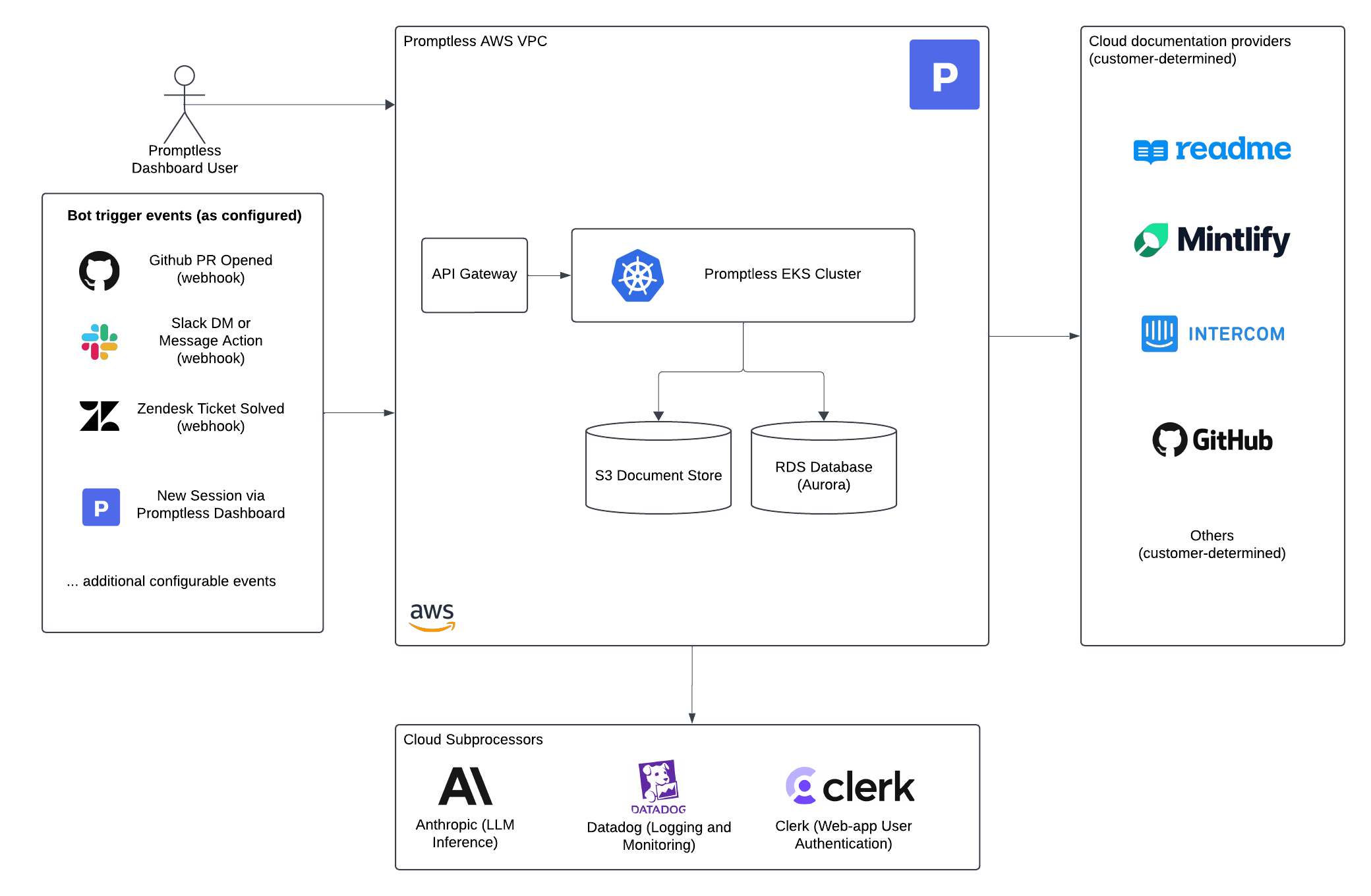1371x896 pixels.
Task: Click the Zendesk logo icon
Action: pos(100,416)
